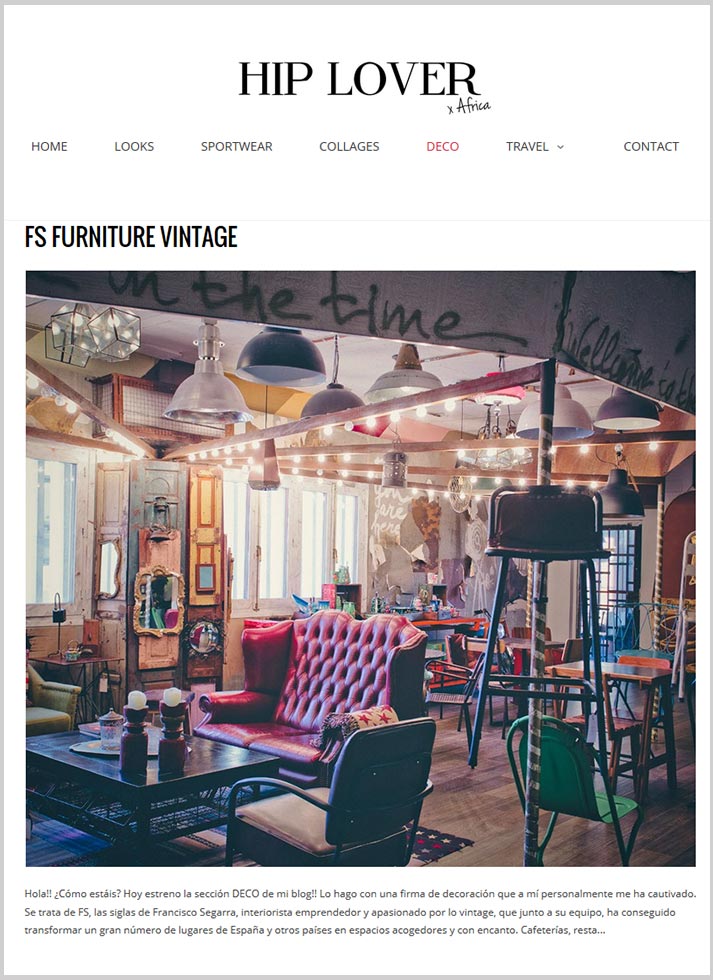
Task: Click the x Africa signature under logo
Action: click(x=469, y=106)
